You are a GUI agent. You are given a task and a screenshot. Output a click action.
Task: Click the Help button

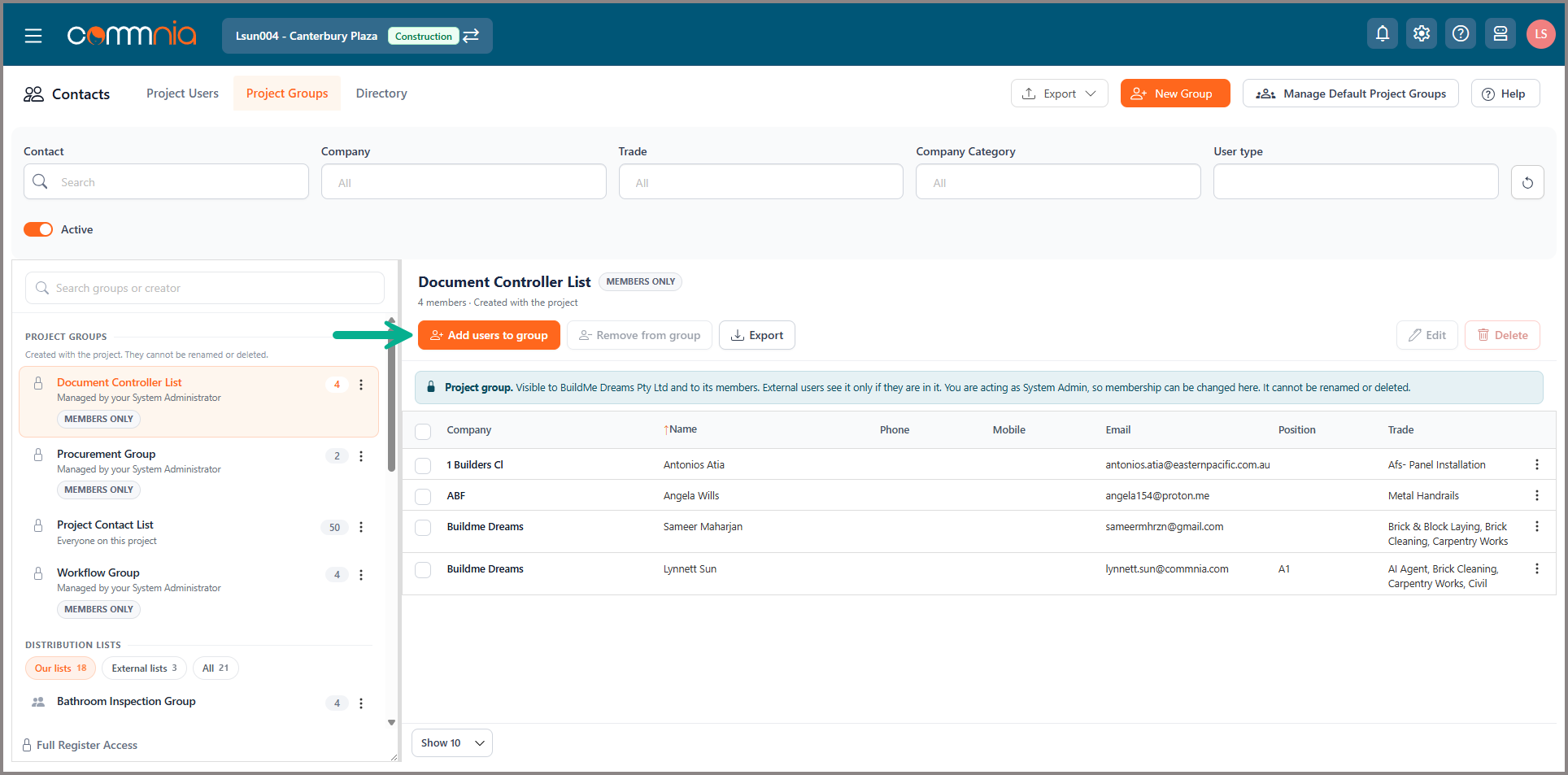pyautogui.click(x=1505, y=94)
